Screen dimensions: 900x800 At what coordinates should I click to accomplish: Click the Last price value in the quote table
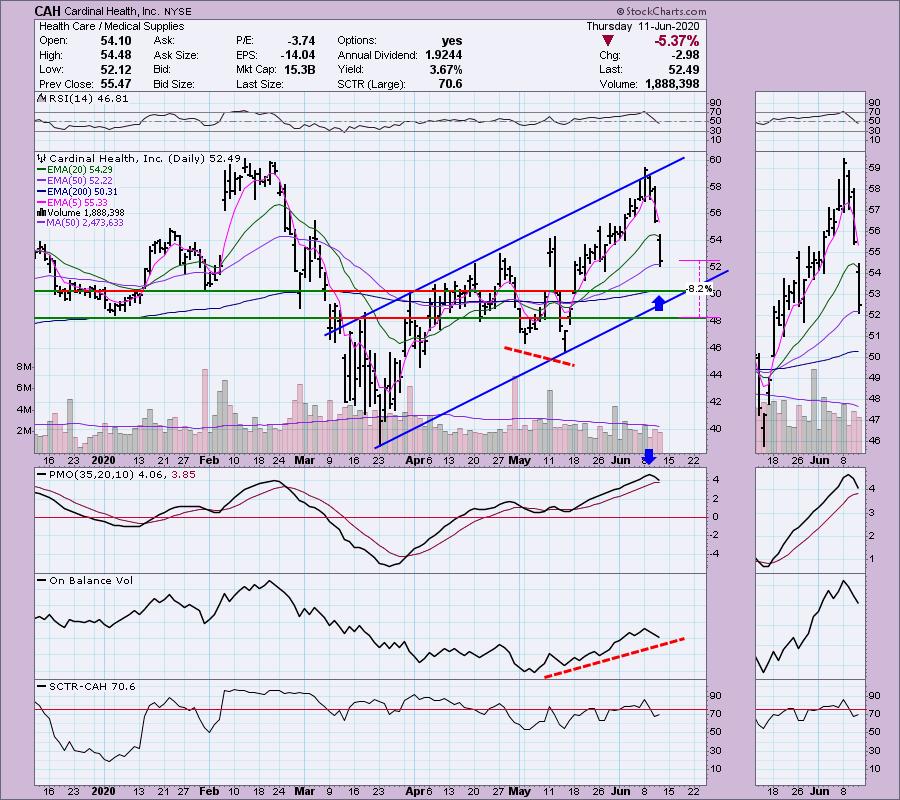pos(684,69)
